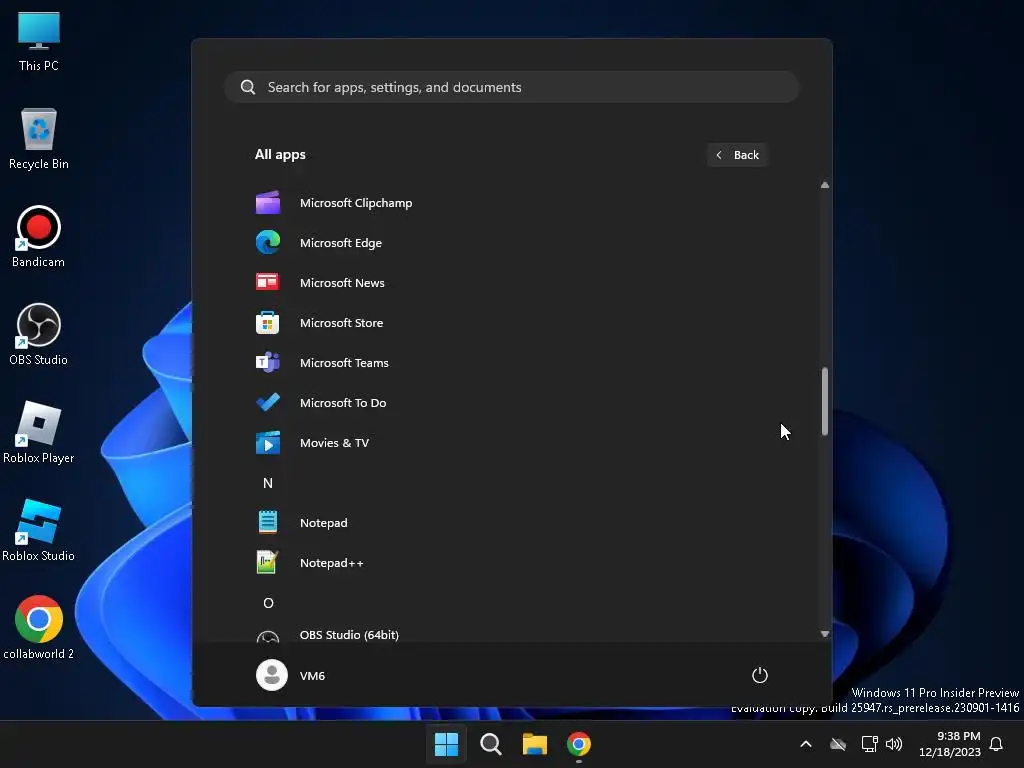This screenshot has height=768, width=1024.
Task: Select Roblox Player desktop shortcut
Action: click(39, 433)
